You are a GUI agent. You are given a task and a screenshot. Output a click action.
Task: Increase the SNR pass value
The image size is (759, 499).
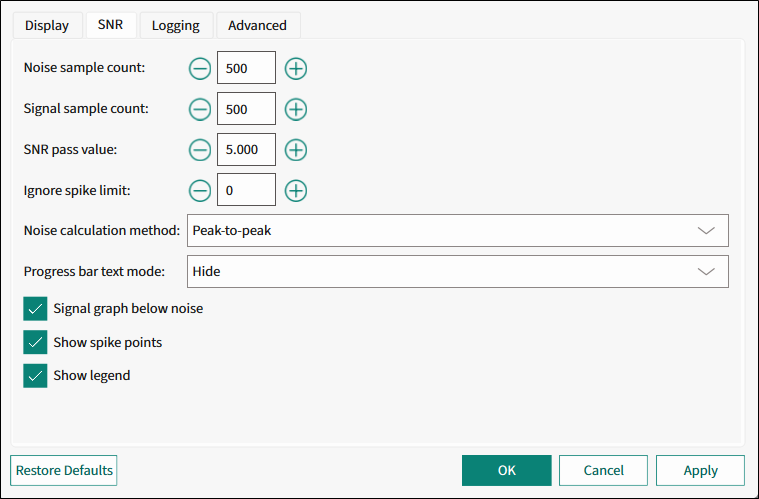coord(296,150)
